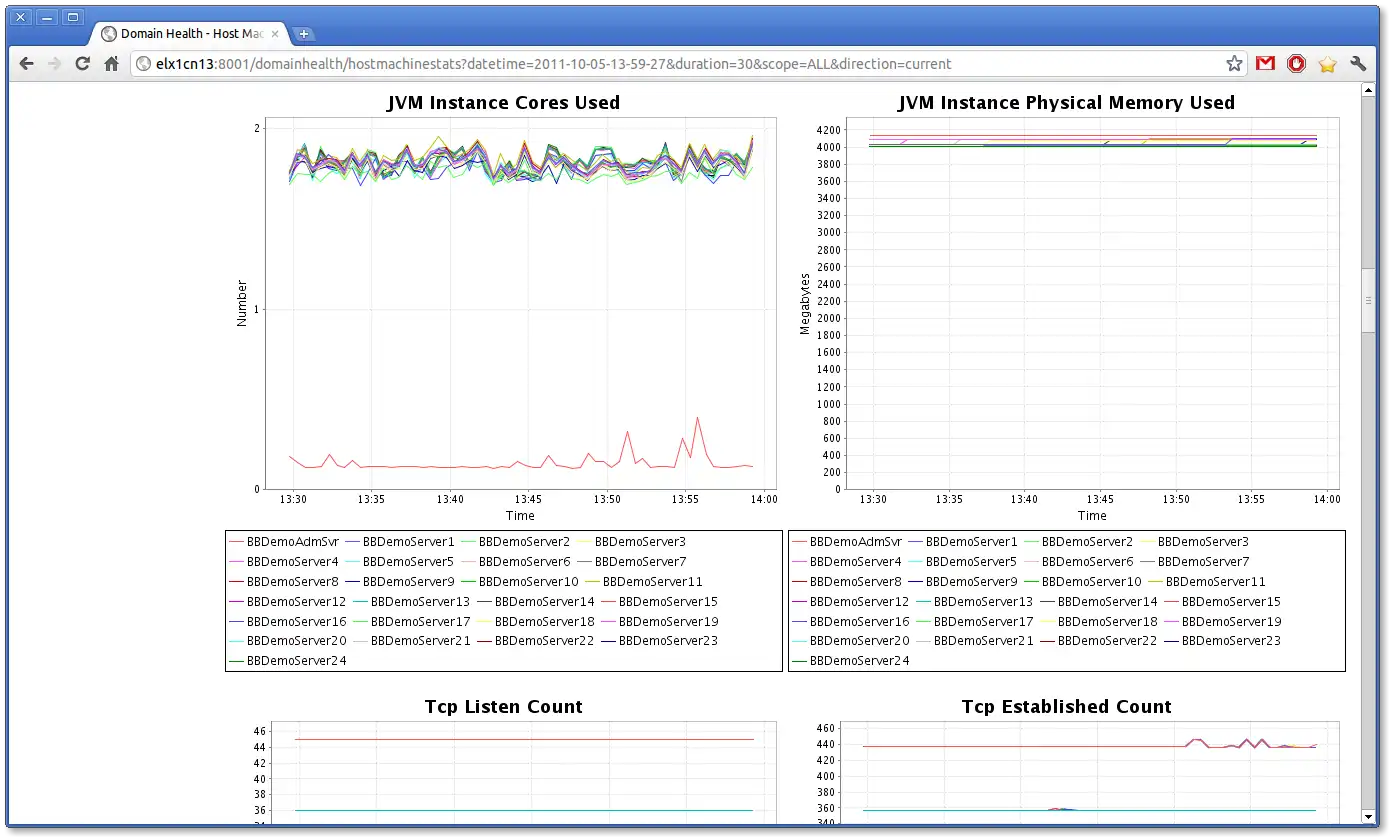Click BBDemoServer7 in the Cores Used legend
1389x837 pixels.
640,561
